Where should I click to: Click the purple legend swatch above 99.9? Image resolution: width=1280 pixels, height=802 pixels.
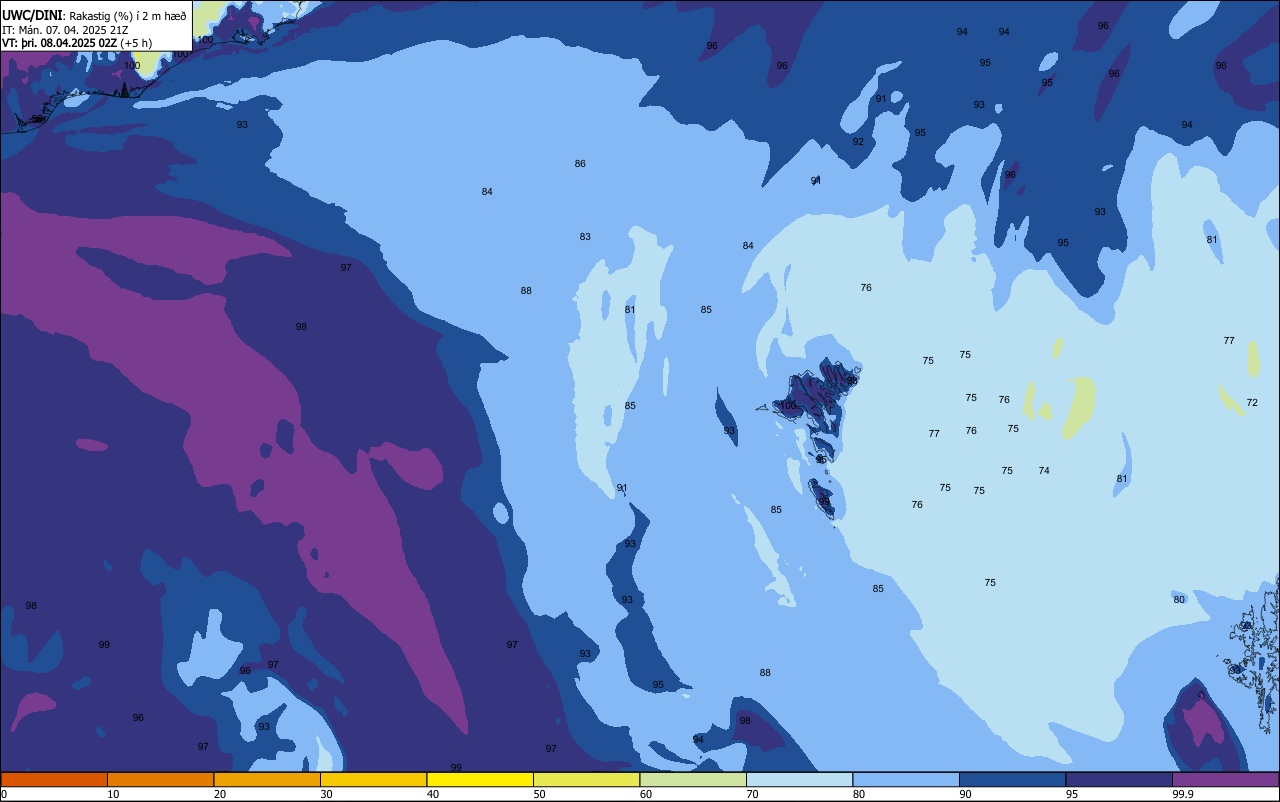(x=1225, y=779)
